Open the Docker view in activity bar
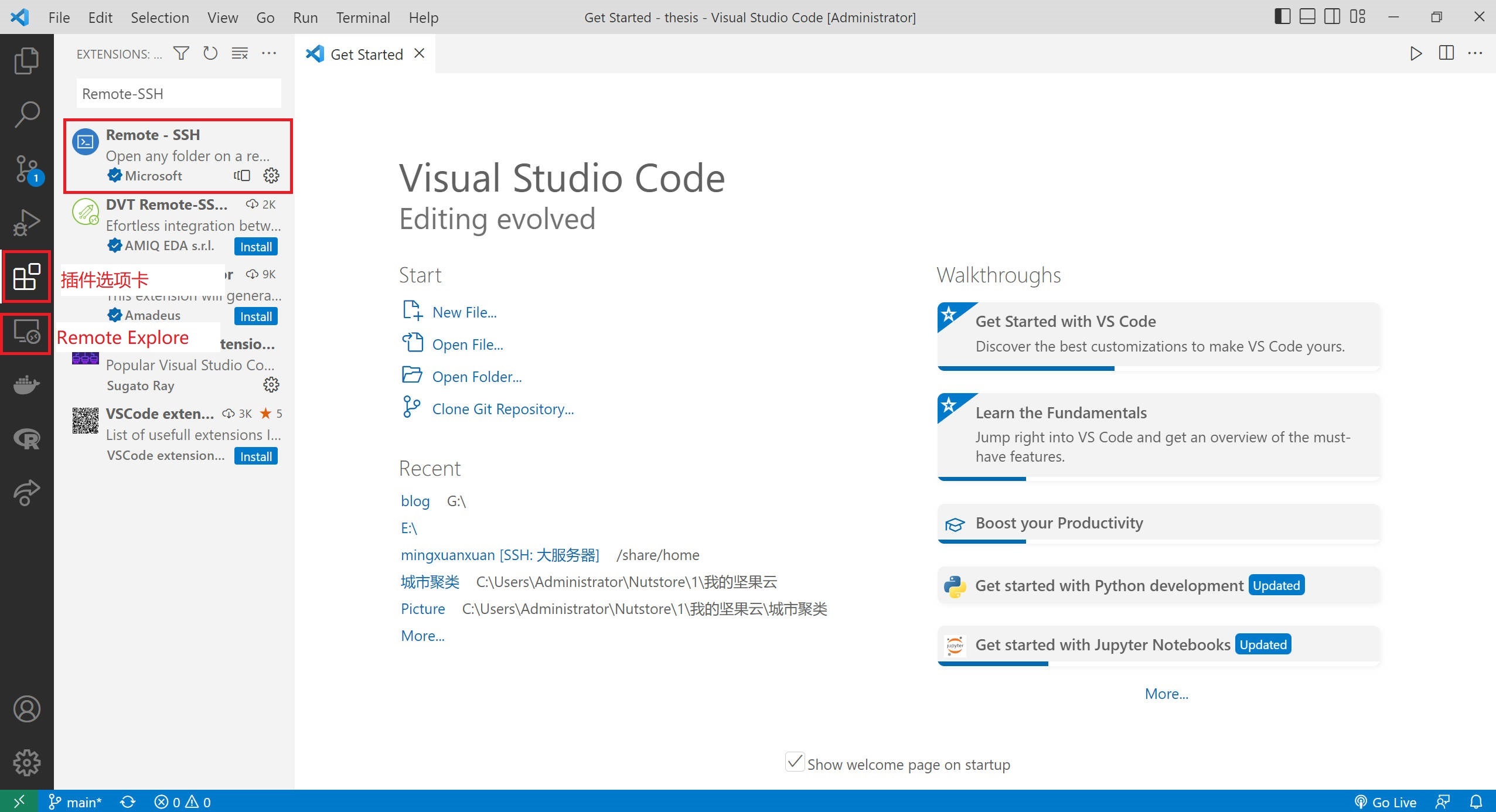The width and height of the screenshot is (1496, 812). point(26,384)
